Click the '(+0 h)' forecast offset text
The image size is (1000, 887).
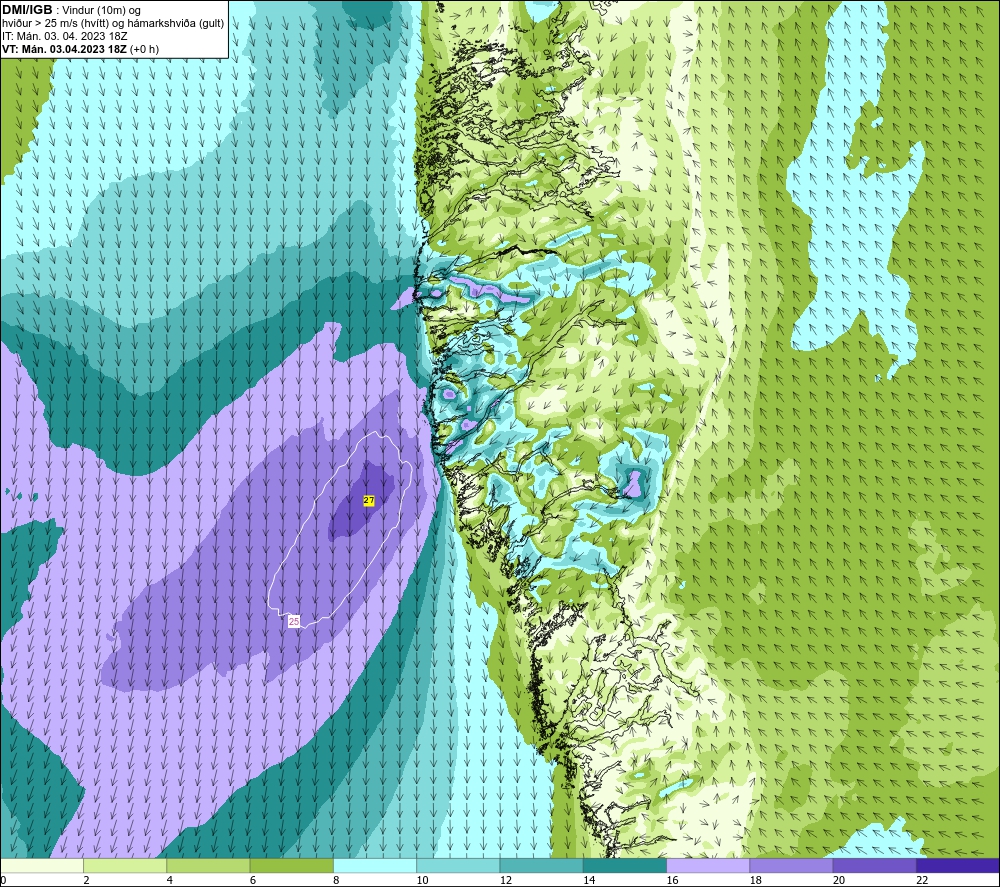pyautogui.click(x=144, y=49)
